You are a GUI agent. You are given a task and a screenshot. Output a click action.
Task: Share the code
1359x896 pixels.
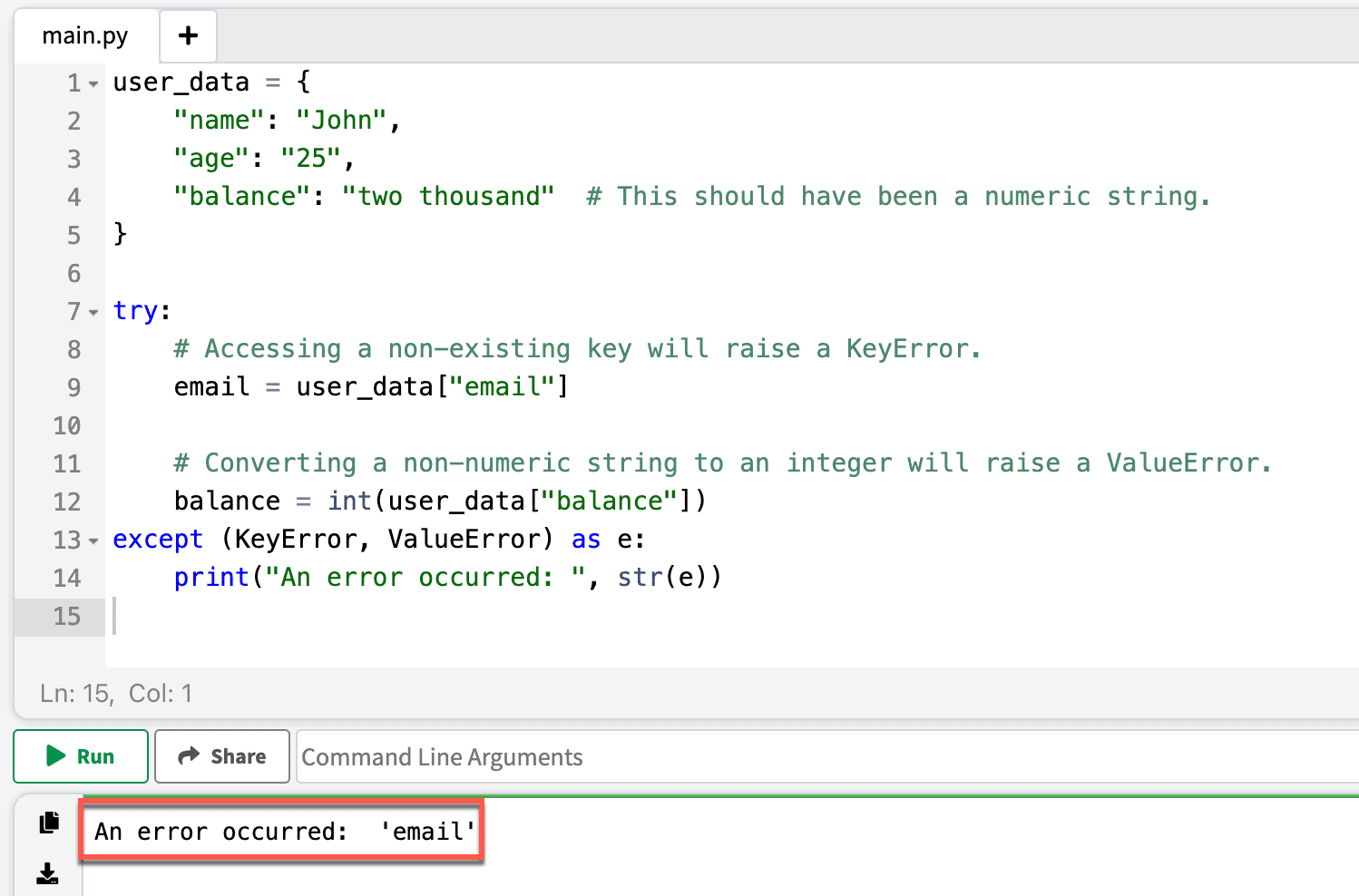(221, 755)
